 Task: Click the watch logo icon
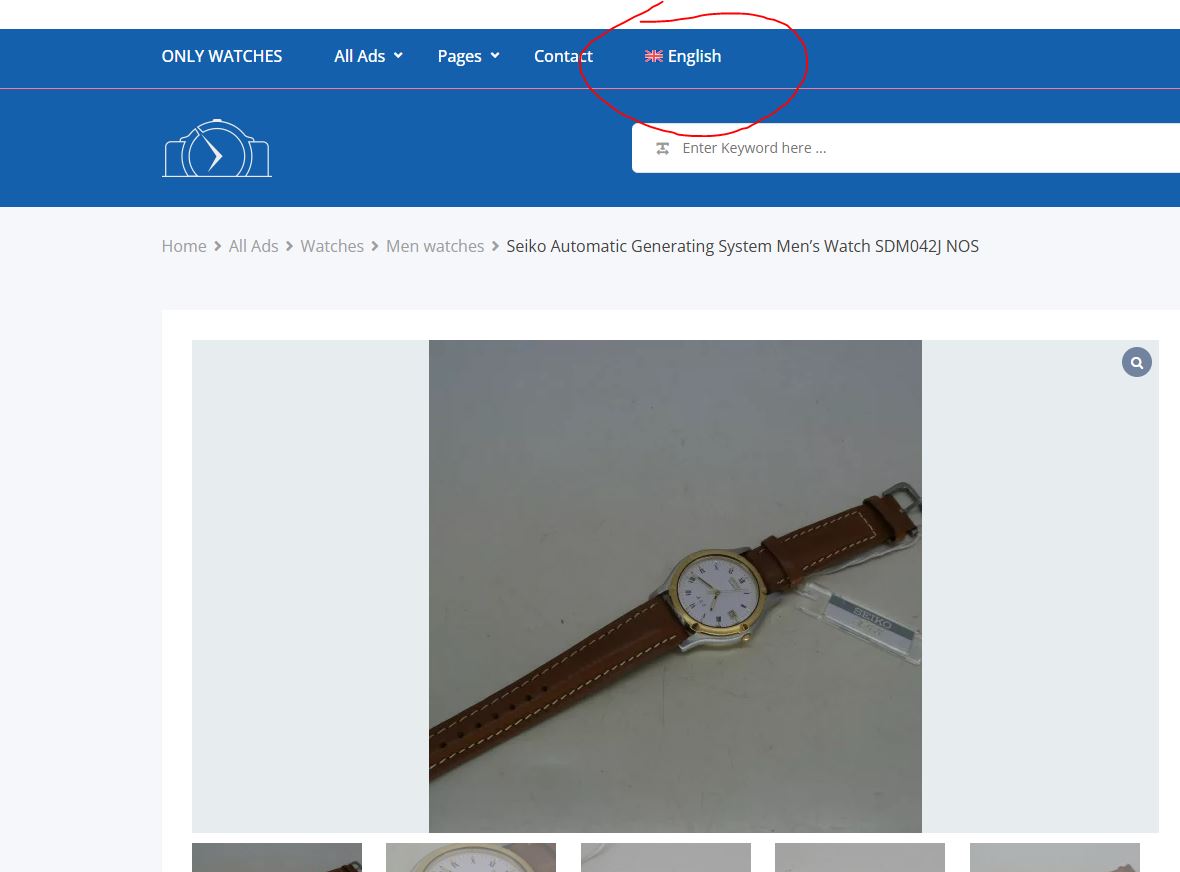click(217, 148)
